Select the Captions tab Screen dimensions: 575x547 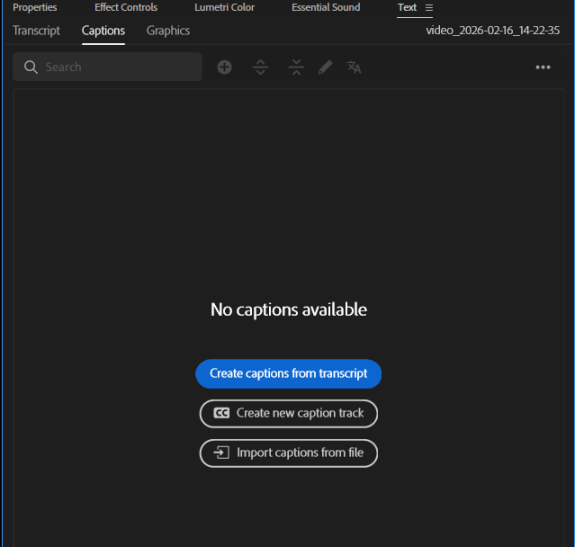103,31
